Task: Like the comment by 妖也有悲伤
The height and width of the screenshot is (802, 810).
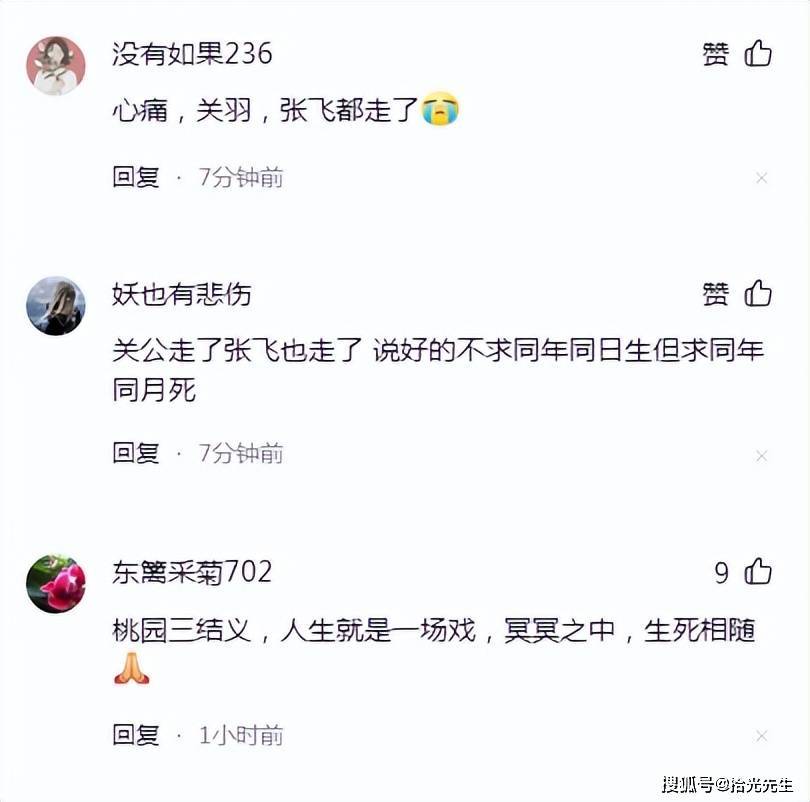Action: [x=758, y=293]
